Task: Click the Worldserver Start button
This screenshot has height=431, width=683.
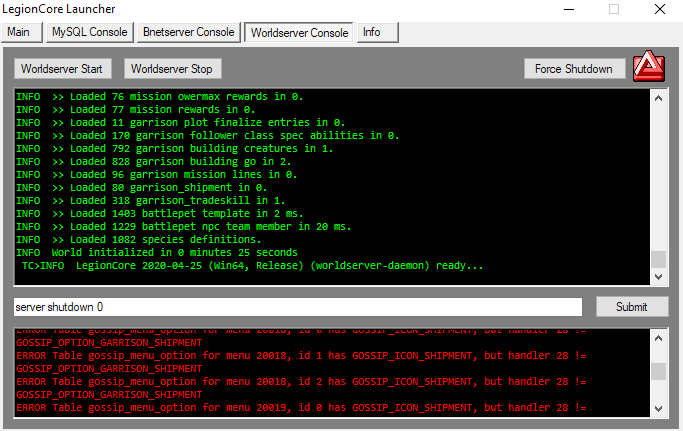Action: (62, 69)
